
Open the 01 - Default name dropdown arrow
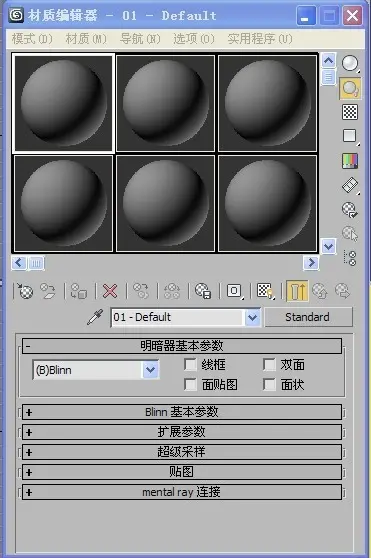[253, 317]
